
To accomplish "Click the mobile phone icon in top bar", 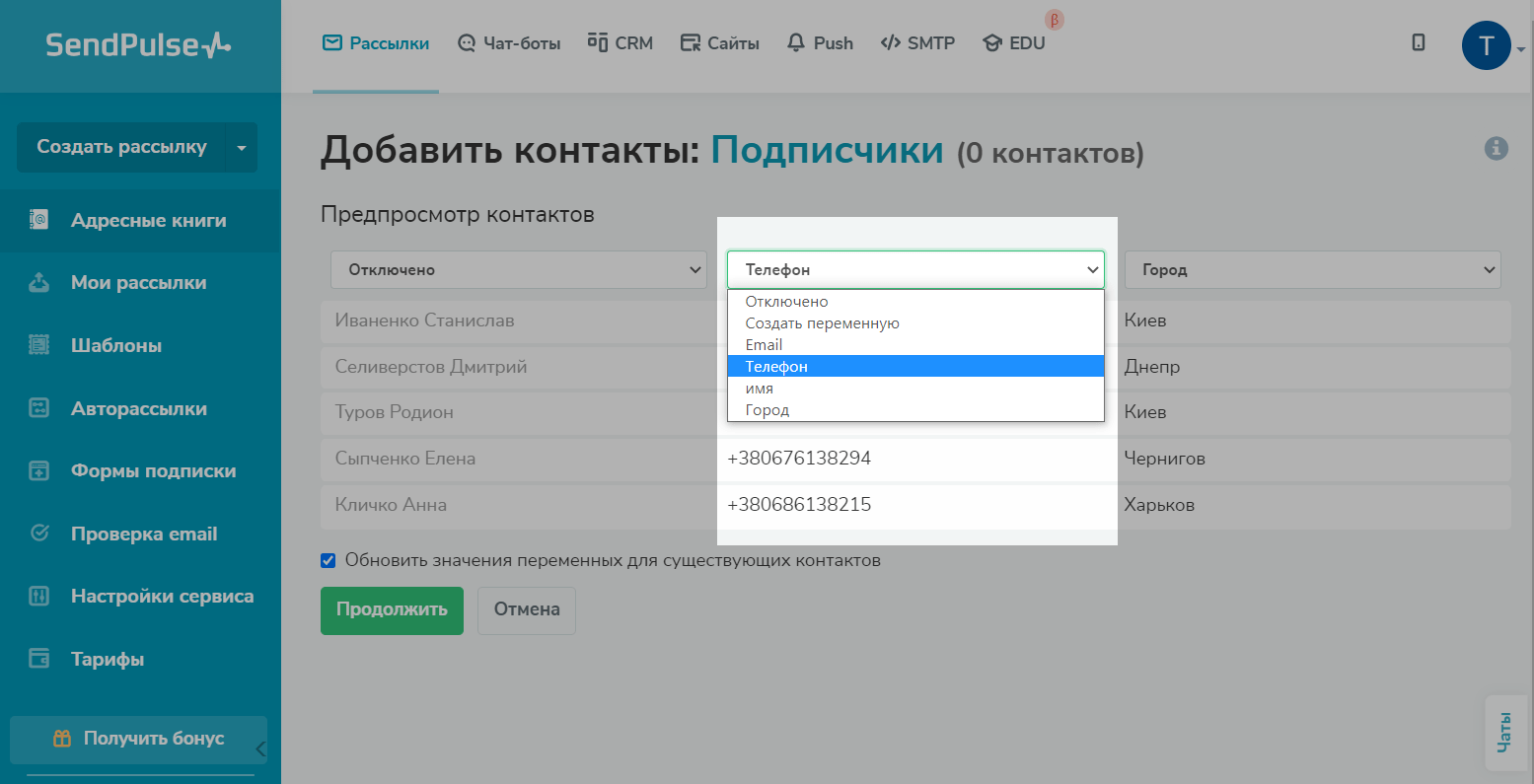I will (x=1418, y=42).
